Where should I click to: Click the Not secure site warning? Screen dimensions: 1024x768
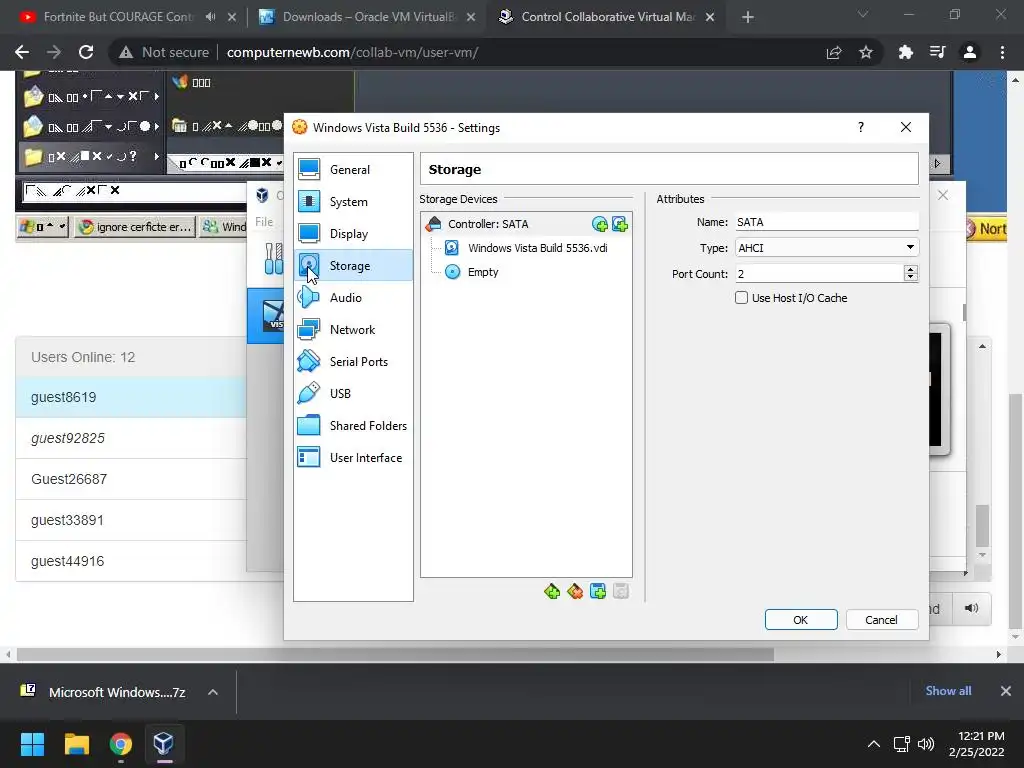tap(164, 52)
